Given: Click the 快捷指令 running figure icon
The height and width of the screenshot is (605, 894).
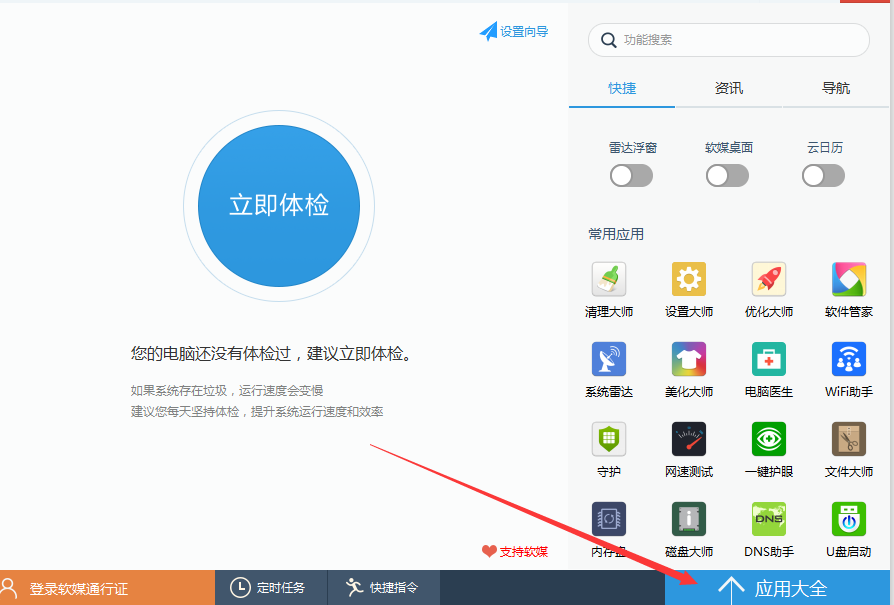Looking at the screenshot, I should pyautogui.click(x=354, y=587).
